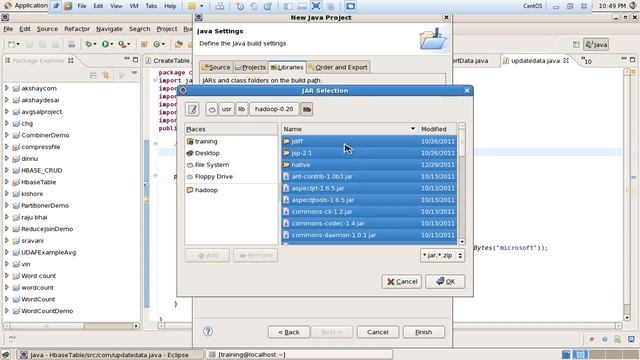The image size is (640, 360).
Task: Click Cancel in New Java Project wizard
Action: click(378, 332)
